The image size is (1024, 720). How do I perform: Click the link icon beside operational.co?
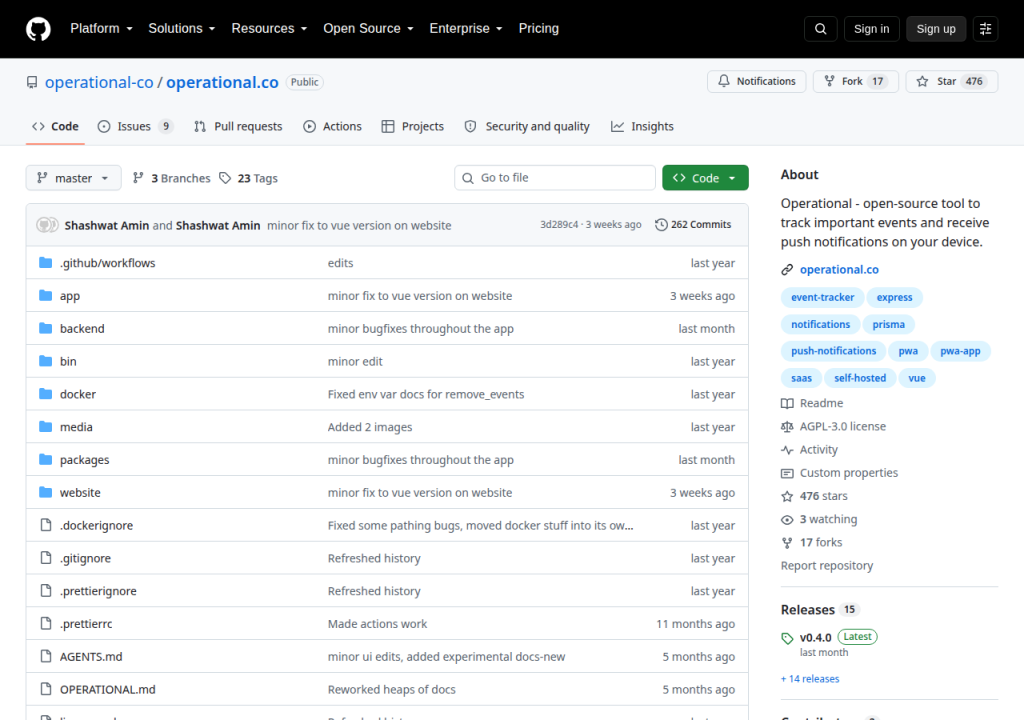pyautogui.click(x=787, y=269)
